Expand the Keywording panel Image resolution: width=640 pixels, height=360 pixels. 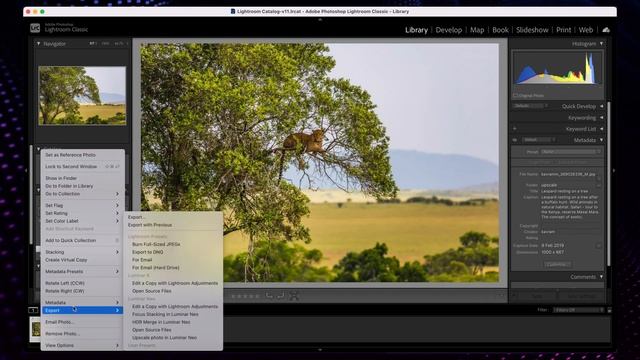pos(602,118)
